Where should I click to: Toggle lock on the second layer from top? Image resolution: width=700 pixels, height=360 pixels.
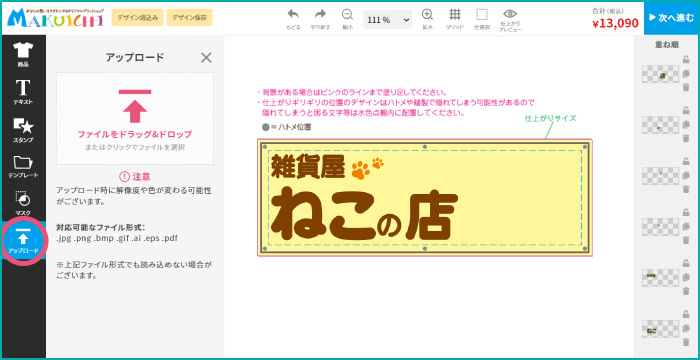[686, 111]
